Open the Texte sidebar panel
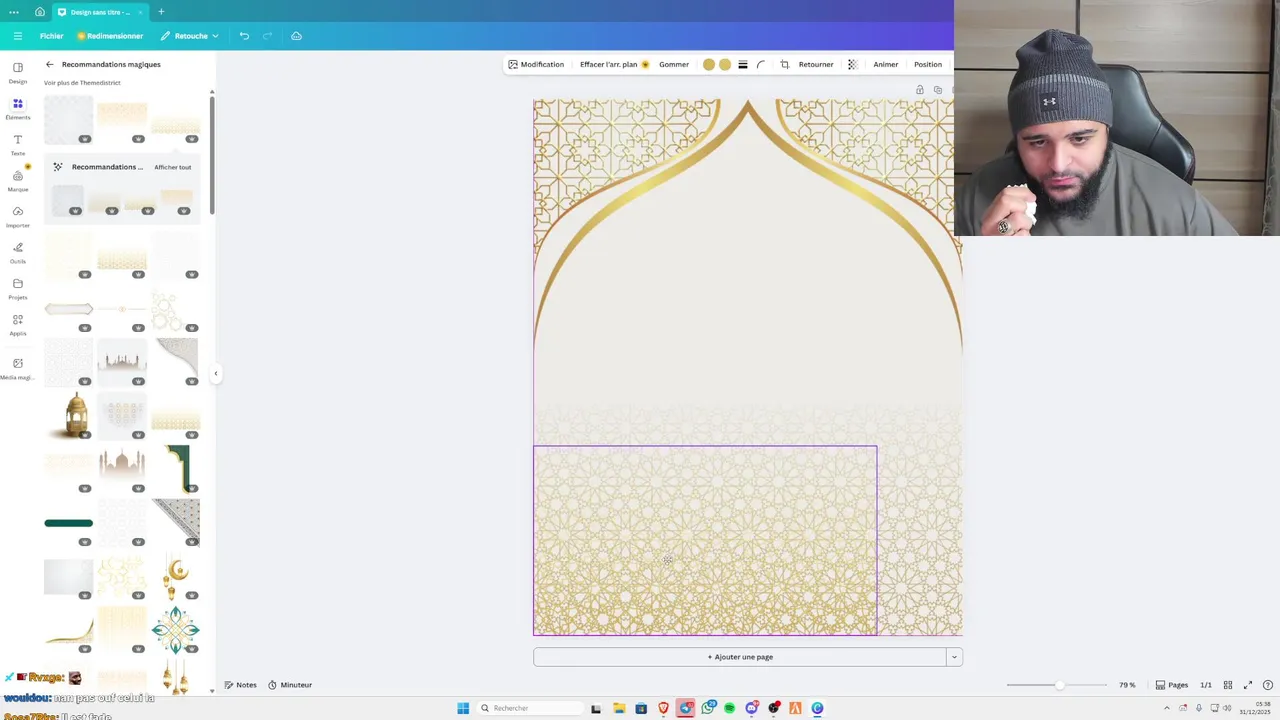This screenshot has height=720, width=1280. tap(18, 144)
